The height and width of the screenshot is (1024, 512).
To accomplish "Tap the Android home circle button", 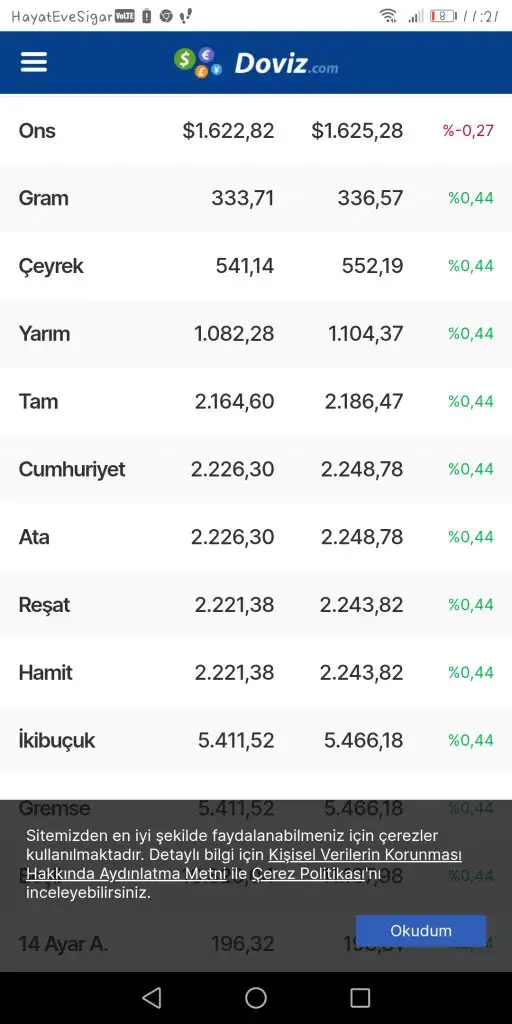I will (x=256, y=997).
